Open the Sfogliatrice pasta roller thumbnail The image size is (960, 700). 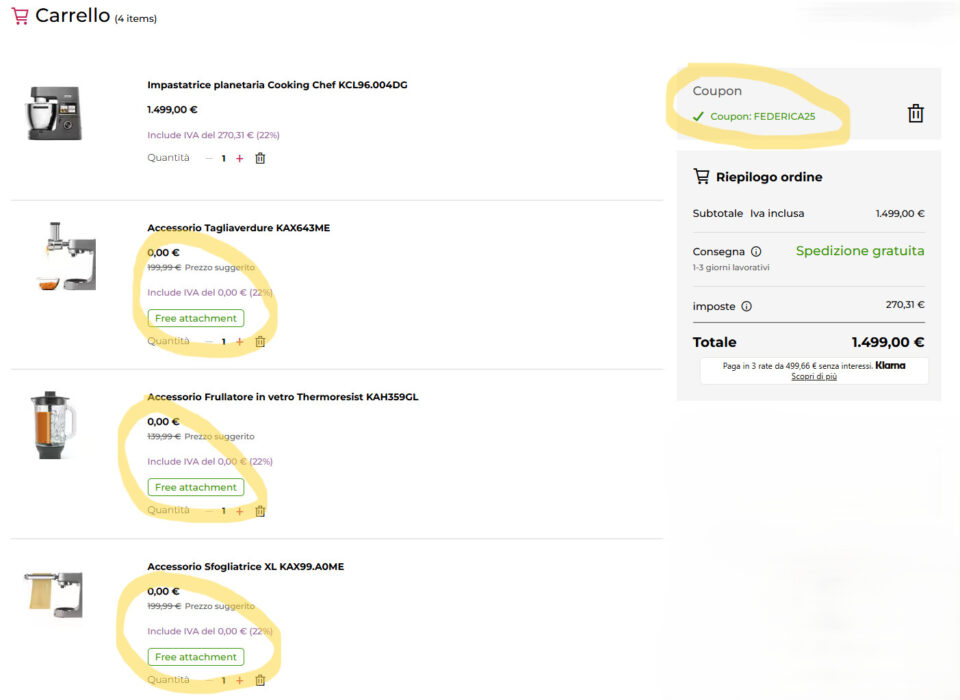[x=54, y=595]
